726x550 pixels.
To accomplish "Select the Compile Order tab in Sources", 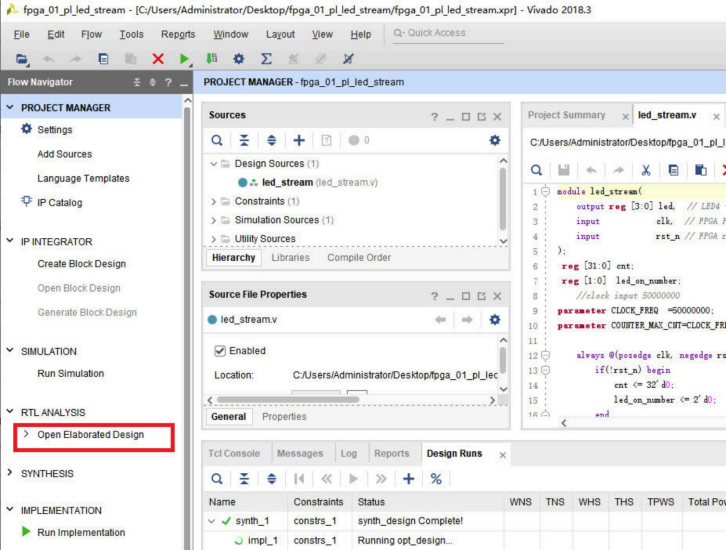I will tap(359, 258).
